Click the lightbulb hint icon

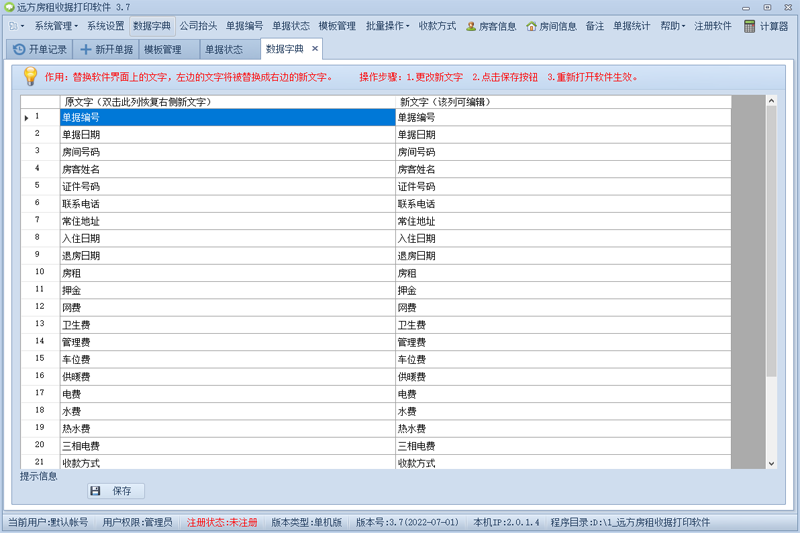pos(31,77)
